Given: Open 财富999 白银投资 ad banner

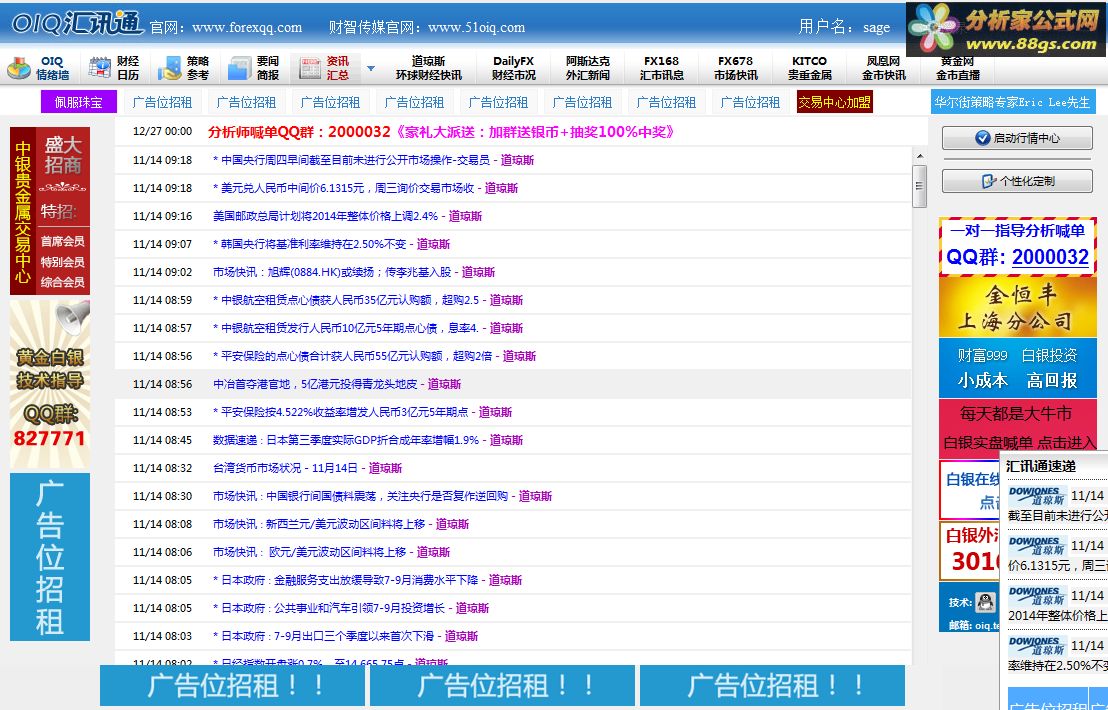Looking at the screenshot, I should click(x=1018, y=368).
